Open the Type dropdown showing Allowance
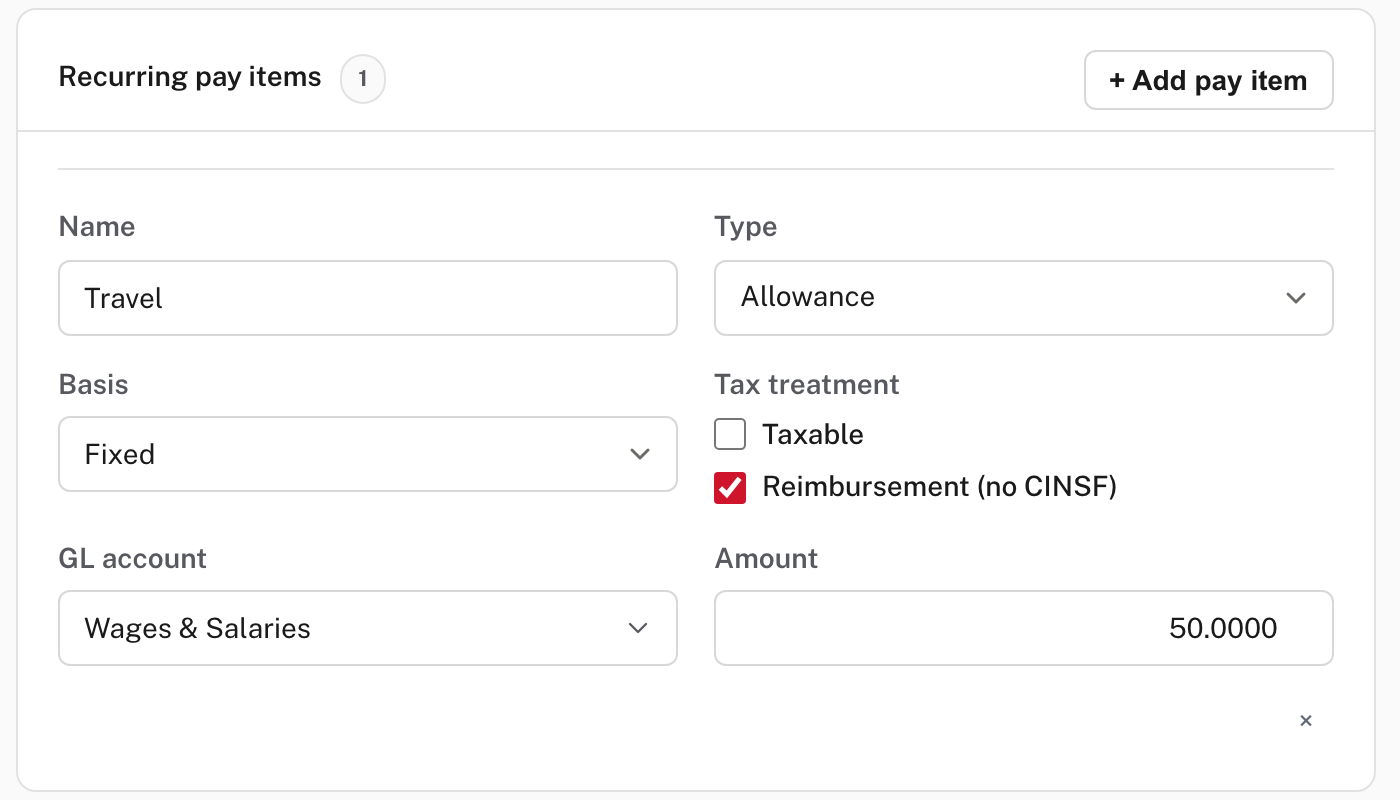This screenshot has height=800, width=1400. tap(1023, 298)
